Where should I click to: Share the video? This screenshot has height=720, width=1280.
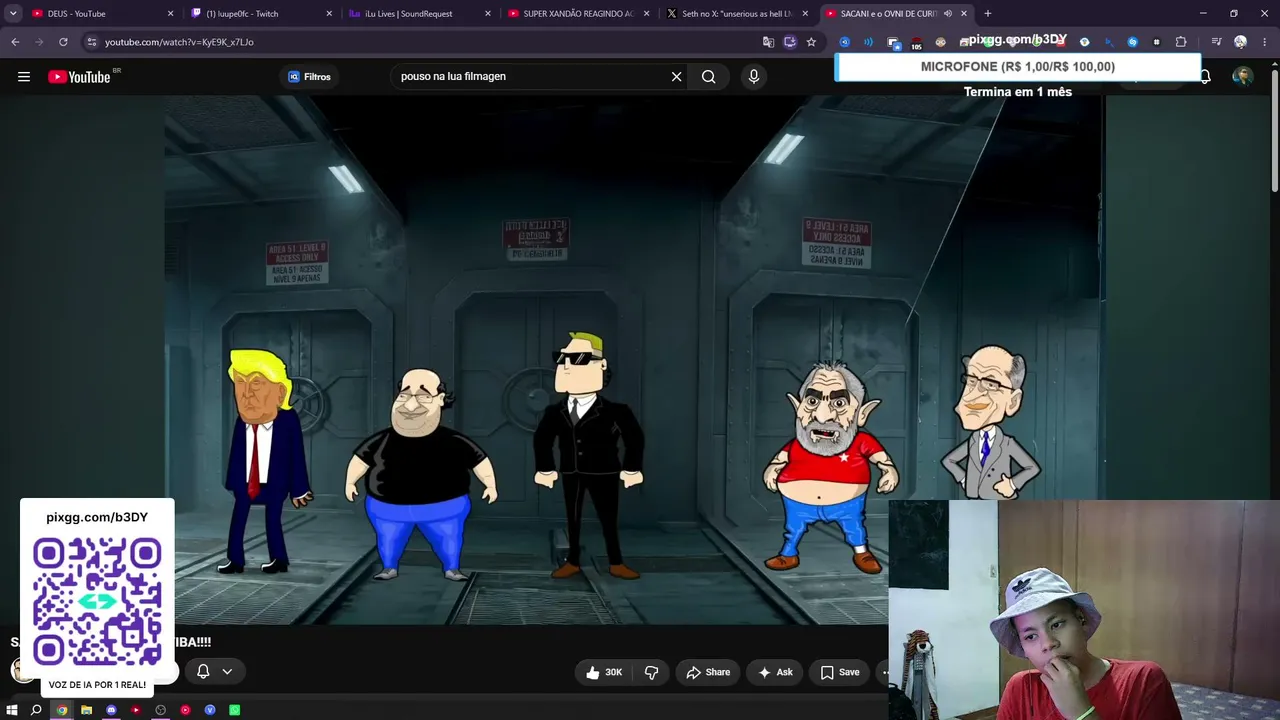tap(708, 672)
